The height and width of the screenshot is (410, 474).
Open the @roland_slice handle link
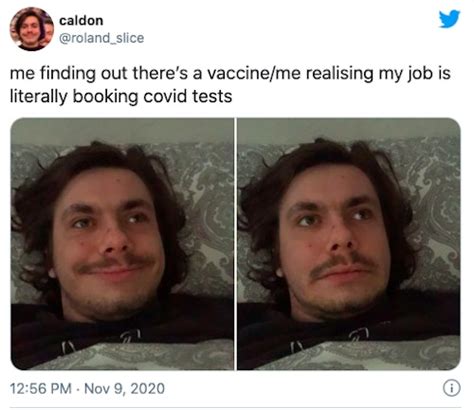point(102,38)
